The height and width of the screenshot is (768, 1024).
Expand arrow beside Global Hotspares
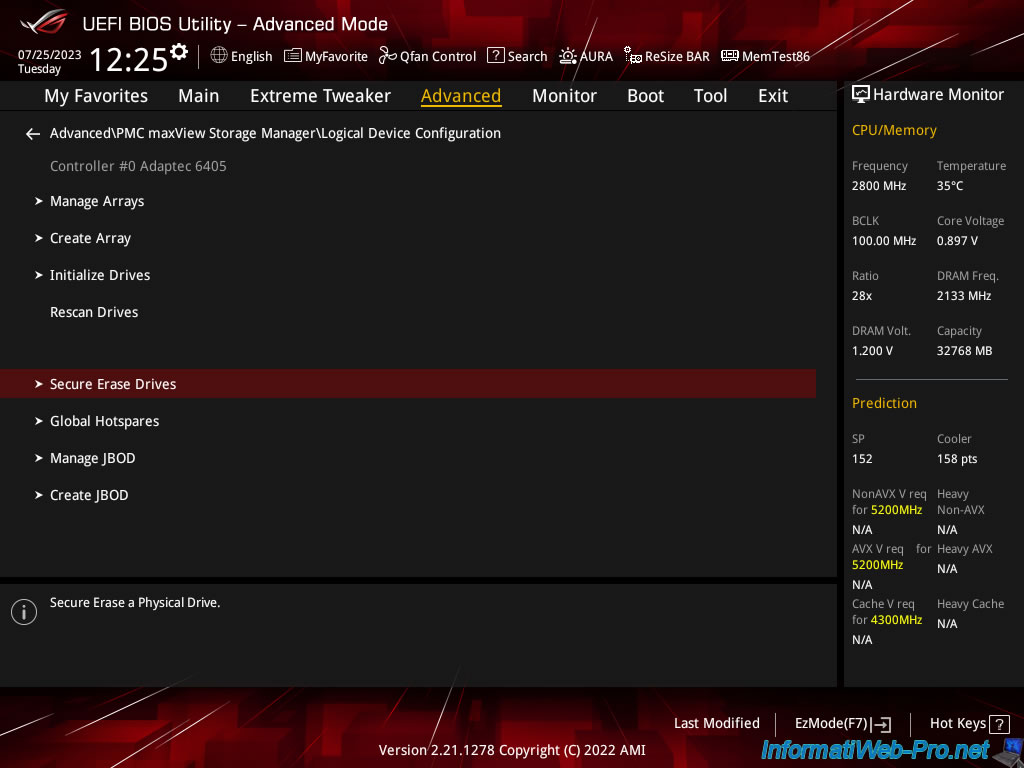[39, 421]
